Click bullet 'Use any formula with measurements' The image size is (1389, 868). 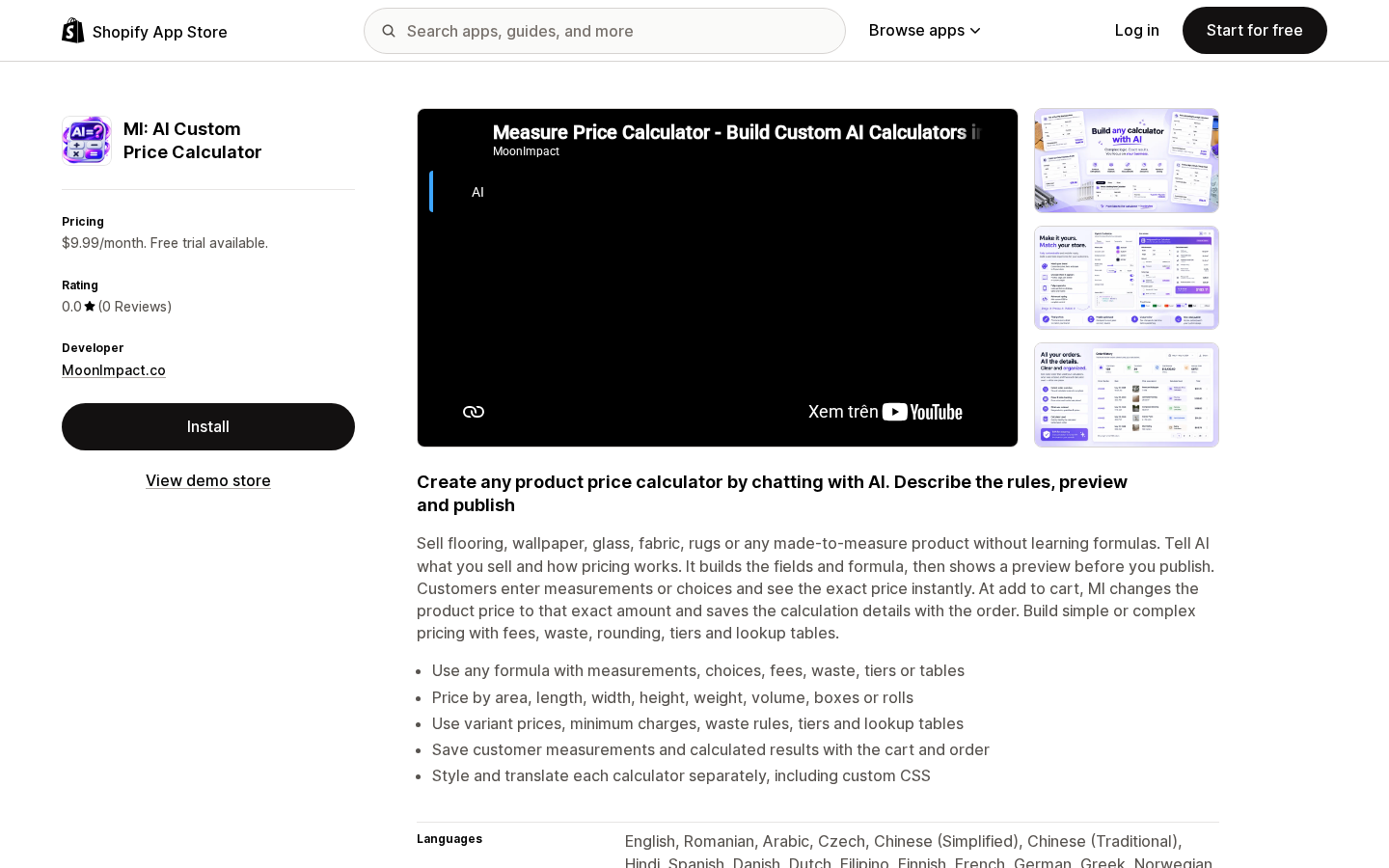pos(698,670)
